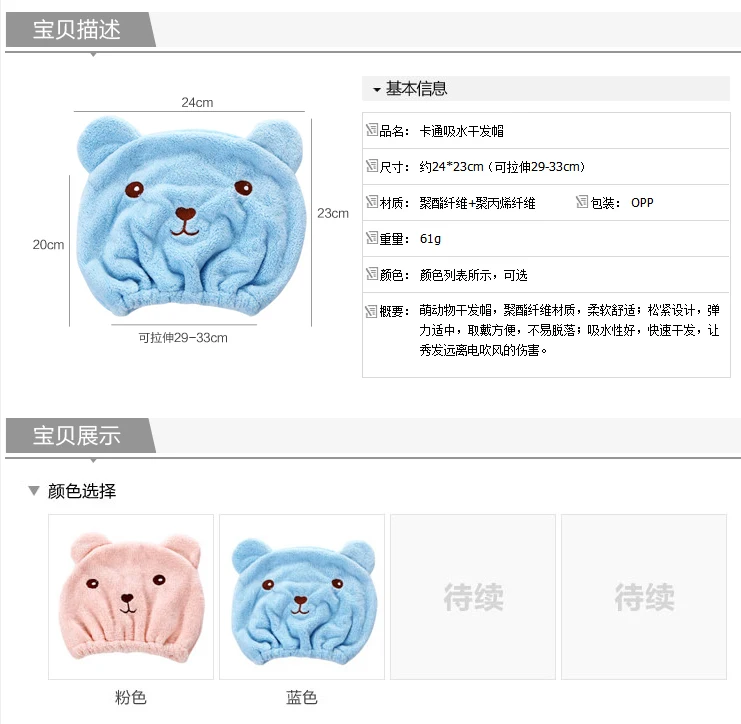
Task: Click the note icon beside 颜色
Action: coord(372,274)
